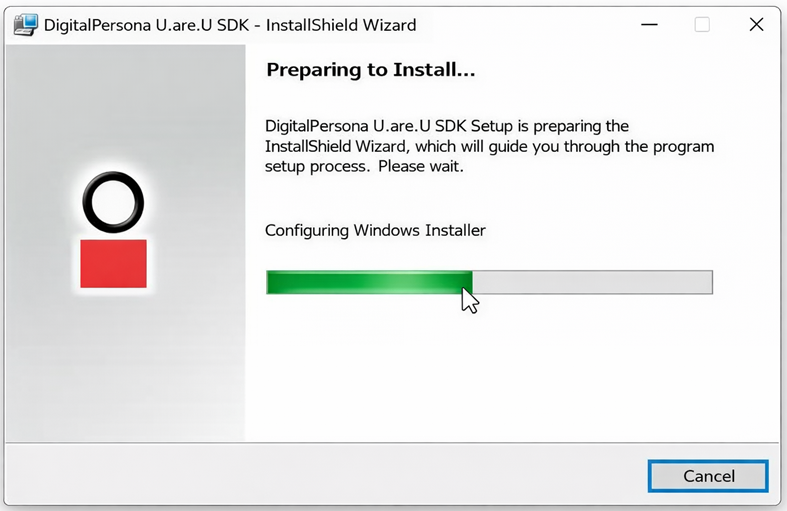The image size is (787, 511).
Task: Close the InstallShield Wizard window
Action: coord(756,24)
